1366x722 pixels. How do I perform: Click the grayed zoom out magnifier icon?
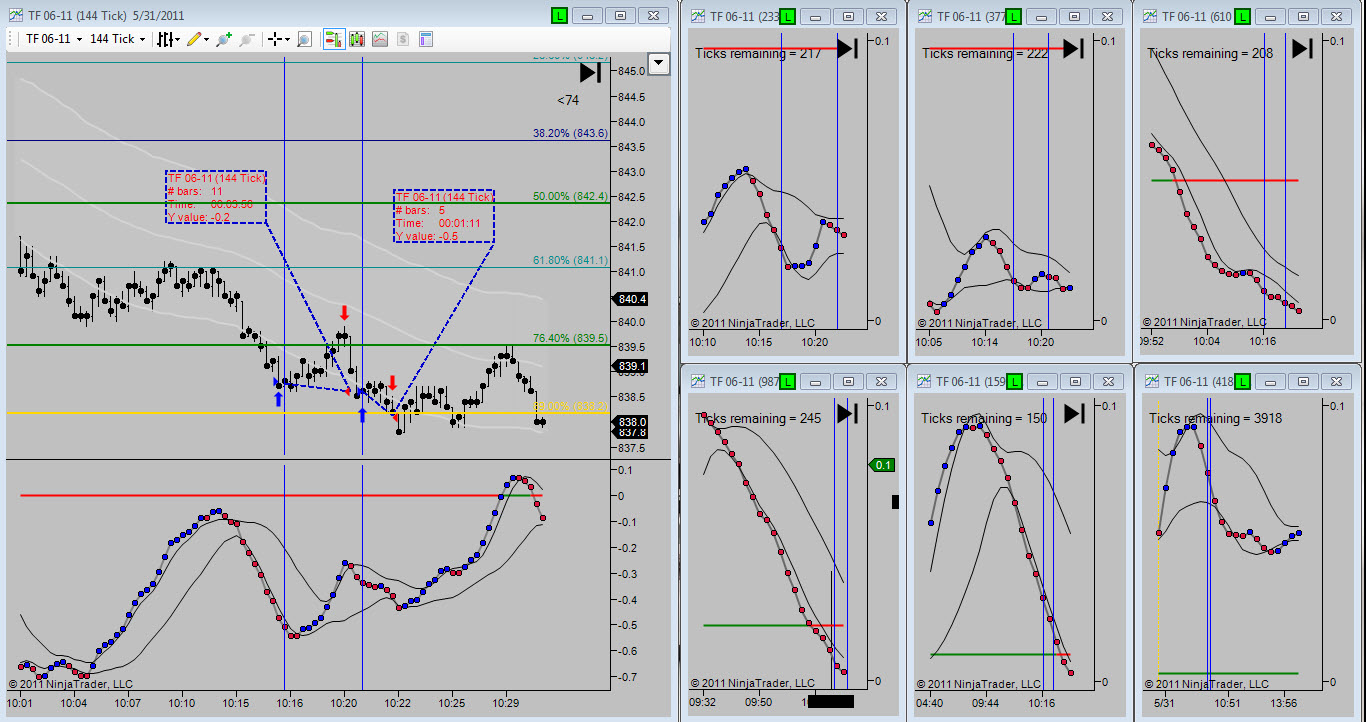pyautogui.click(x=246, y=39)
